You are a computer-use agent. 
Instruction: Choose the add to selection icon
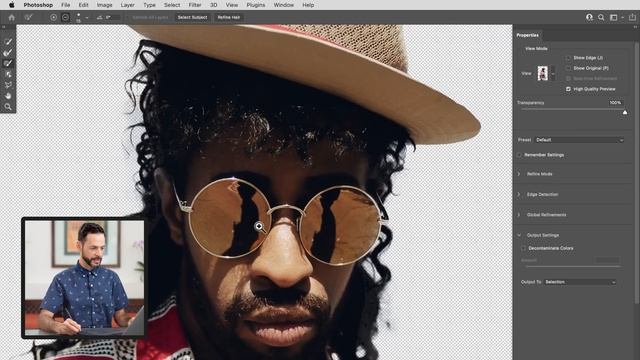[53, 17]
